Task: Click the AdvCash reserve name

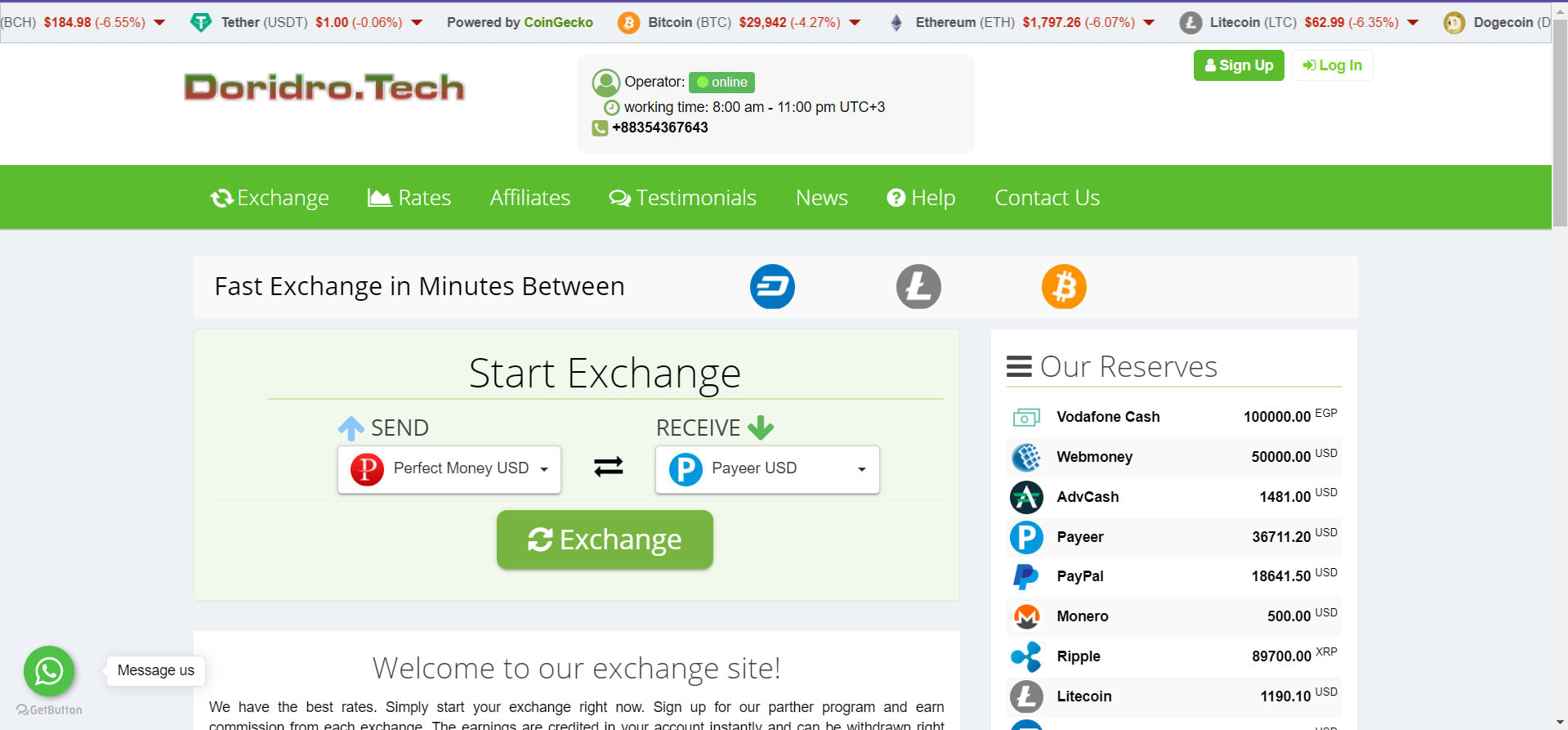Action: coord(1088,497)
